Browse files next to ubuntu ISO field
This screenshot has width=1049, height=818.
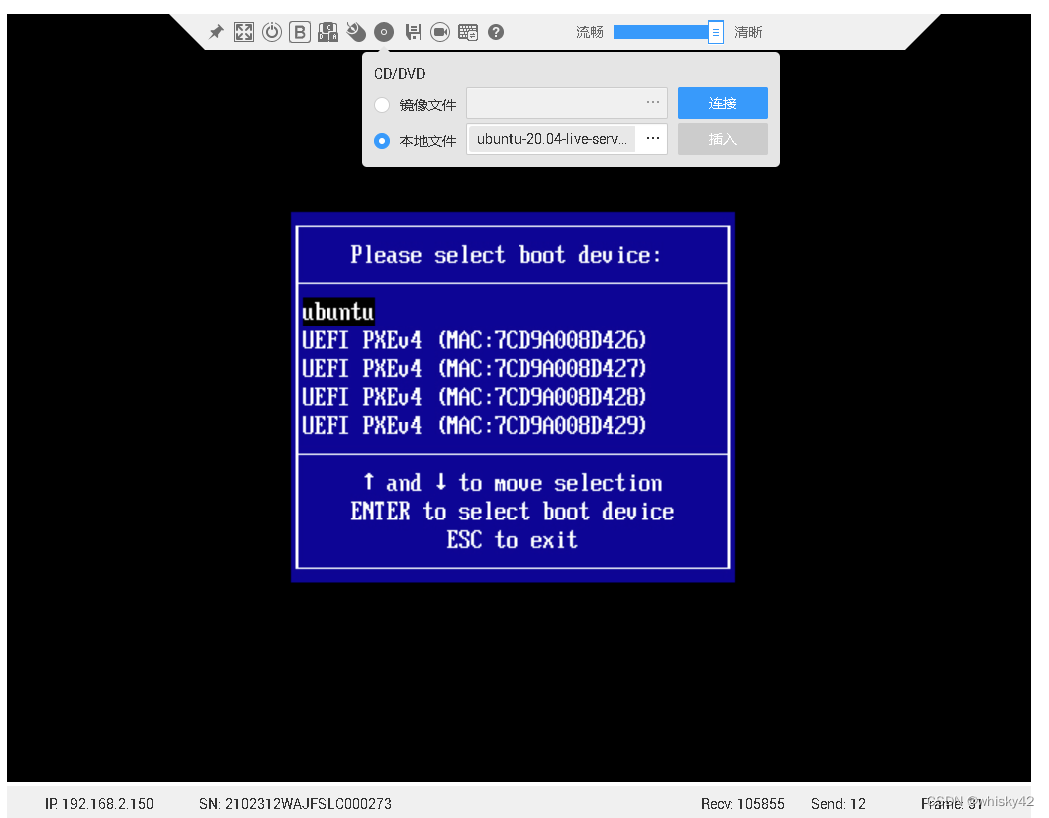tap(652, 139)
